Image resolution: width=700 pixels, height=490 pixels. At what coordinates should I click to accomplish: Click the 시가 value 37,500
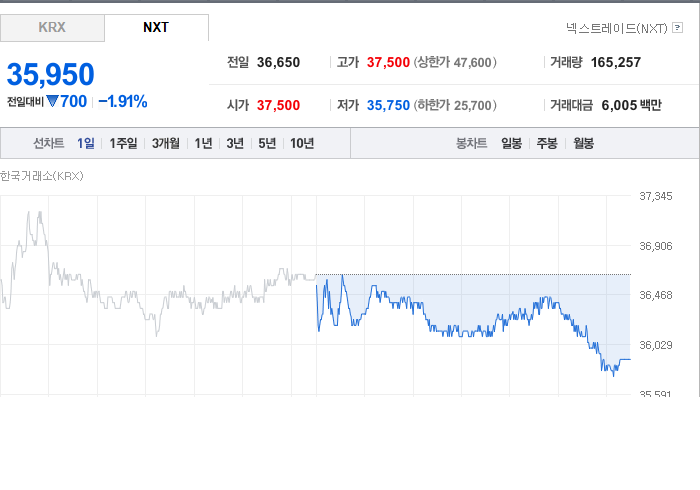(278, 105)
